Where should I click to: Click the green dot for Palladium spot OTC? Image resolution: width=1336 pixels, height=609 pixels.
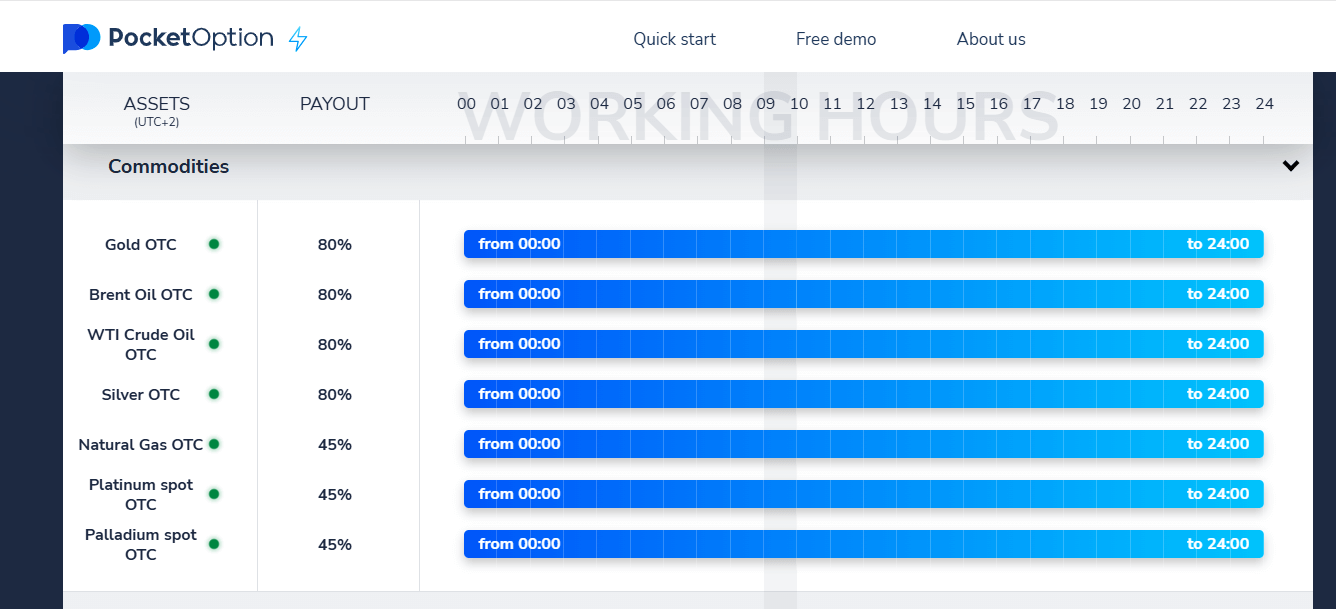pyautogui.click(x=214, y=544)
